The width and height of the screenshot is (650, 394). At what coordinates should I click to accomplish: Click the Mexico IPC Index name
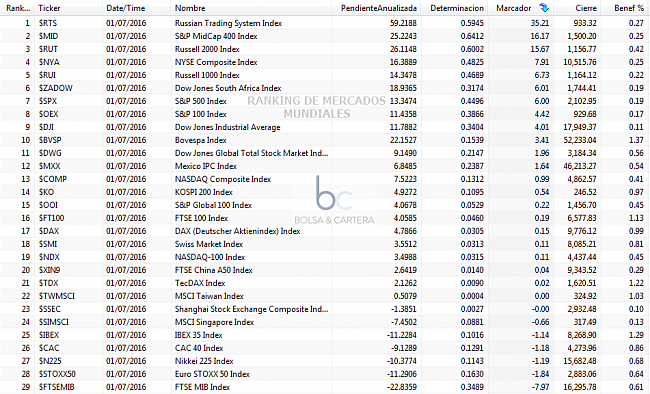(x=206, y=166)
